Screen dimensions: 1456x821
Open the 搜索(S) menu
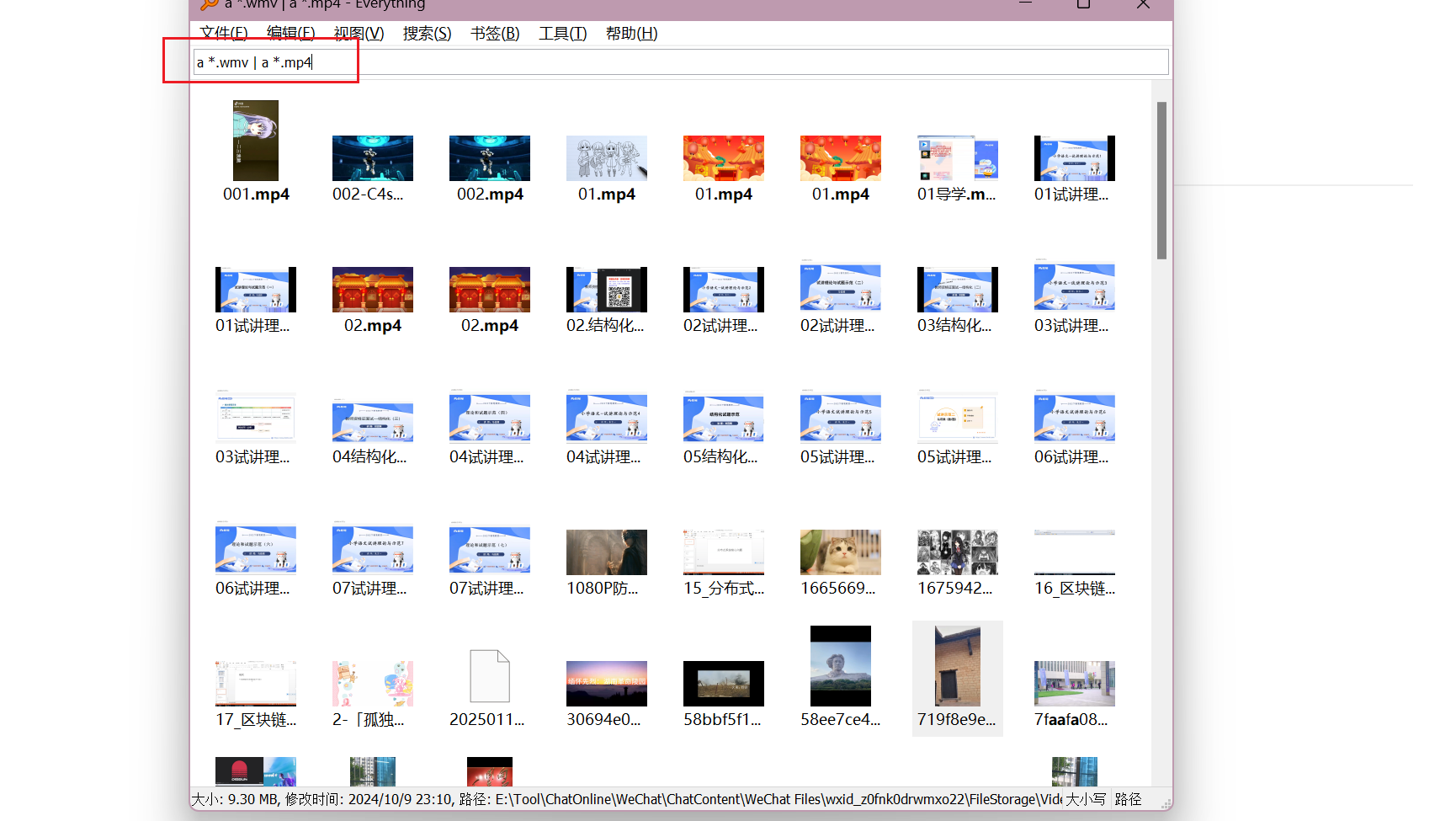427,33
